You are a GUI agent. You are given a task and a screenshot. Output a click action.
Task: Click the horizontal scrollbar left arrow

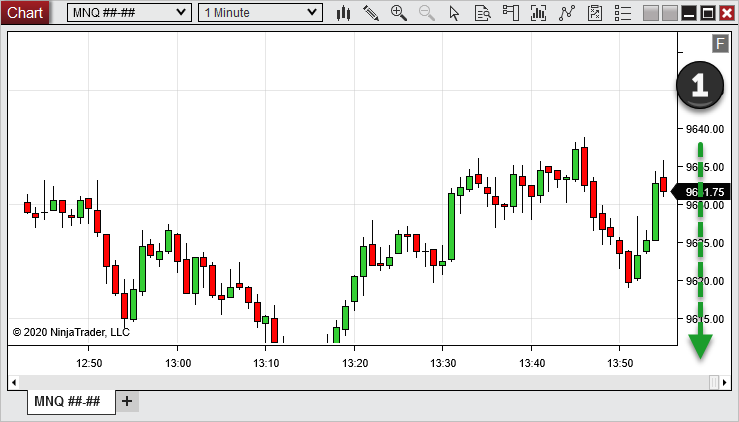[14, 382]
